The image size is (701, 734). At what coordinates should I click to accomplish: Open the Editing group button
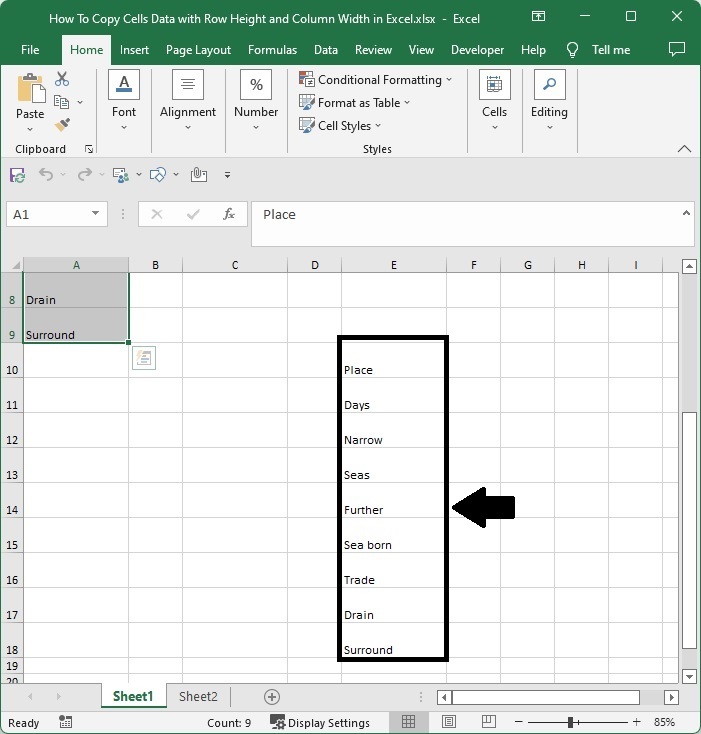click(x=549, y=100)
